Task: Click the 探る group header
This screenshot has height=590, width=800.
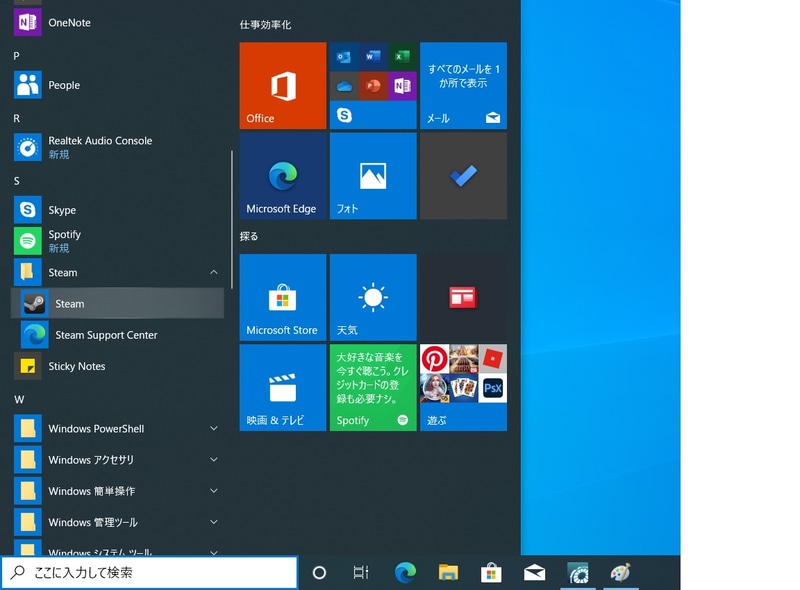Action: (x=249, y=236)
